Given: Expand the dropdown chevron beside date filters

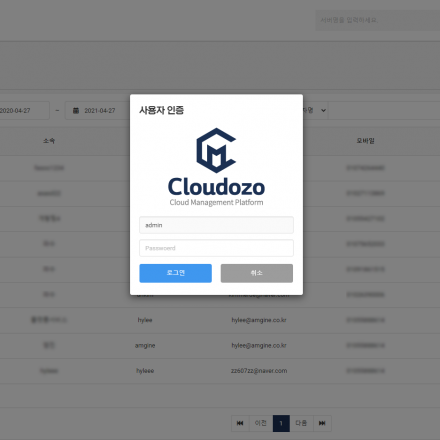Looking at the screenshot, I should pos(323,110).
